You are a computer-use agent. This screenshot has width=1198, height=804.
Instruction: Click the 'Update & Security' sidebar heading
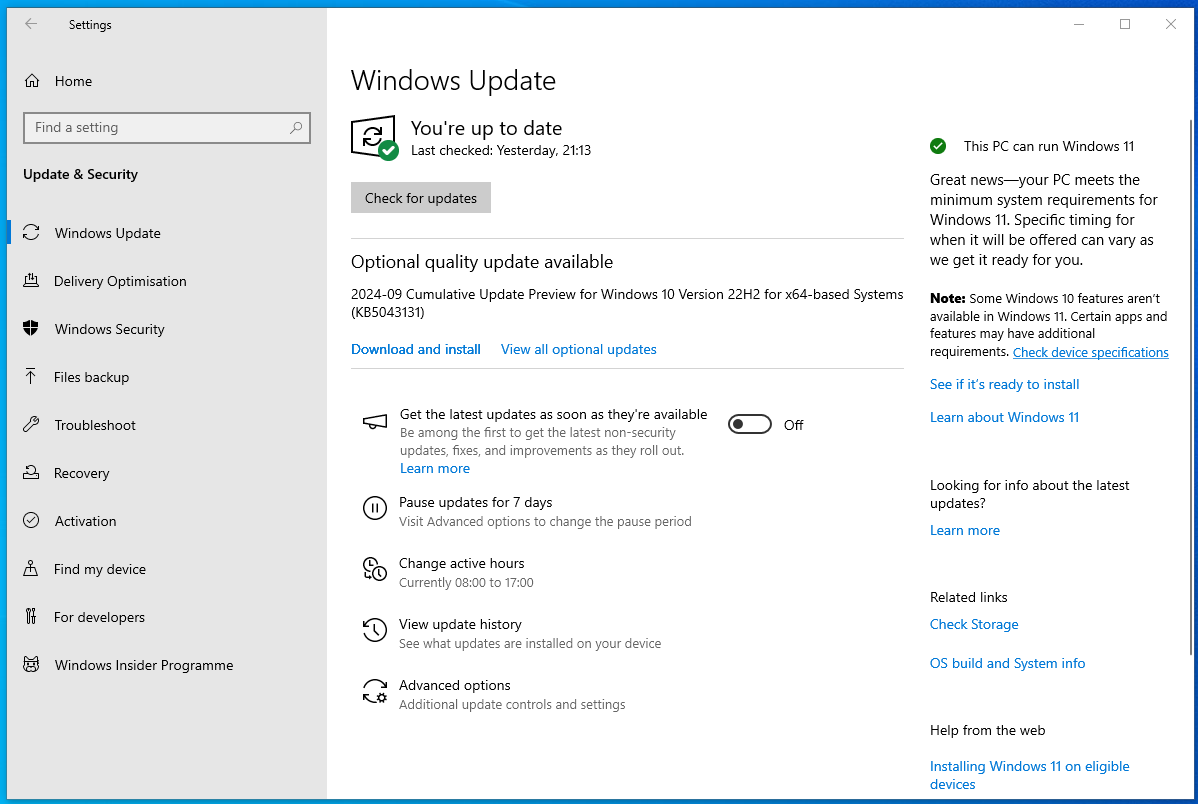[80, 174]
